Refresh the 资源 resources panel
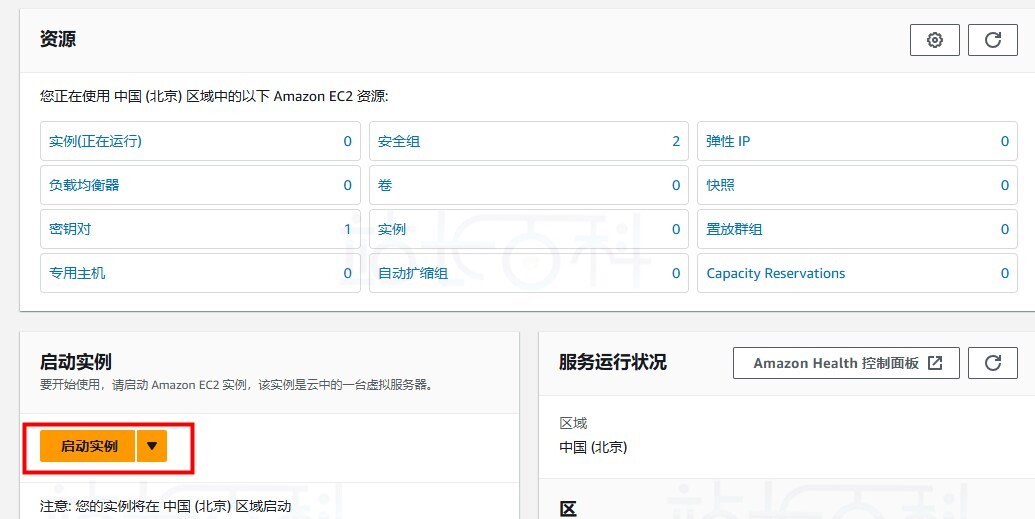Viewport: 1035px width, 519px height. [993, 40]
